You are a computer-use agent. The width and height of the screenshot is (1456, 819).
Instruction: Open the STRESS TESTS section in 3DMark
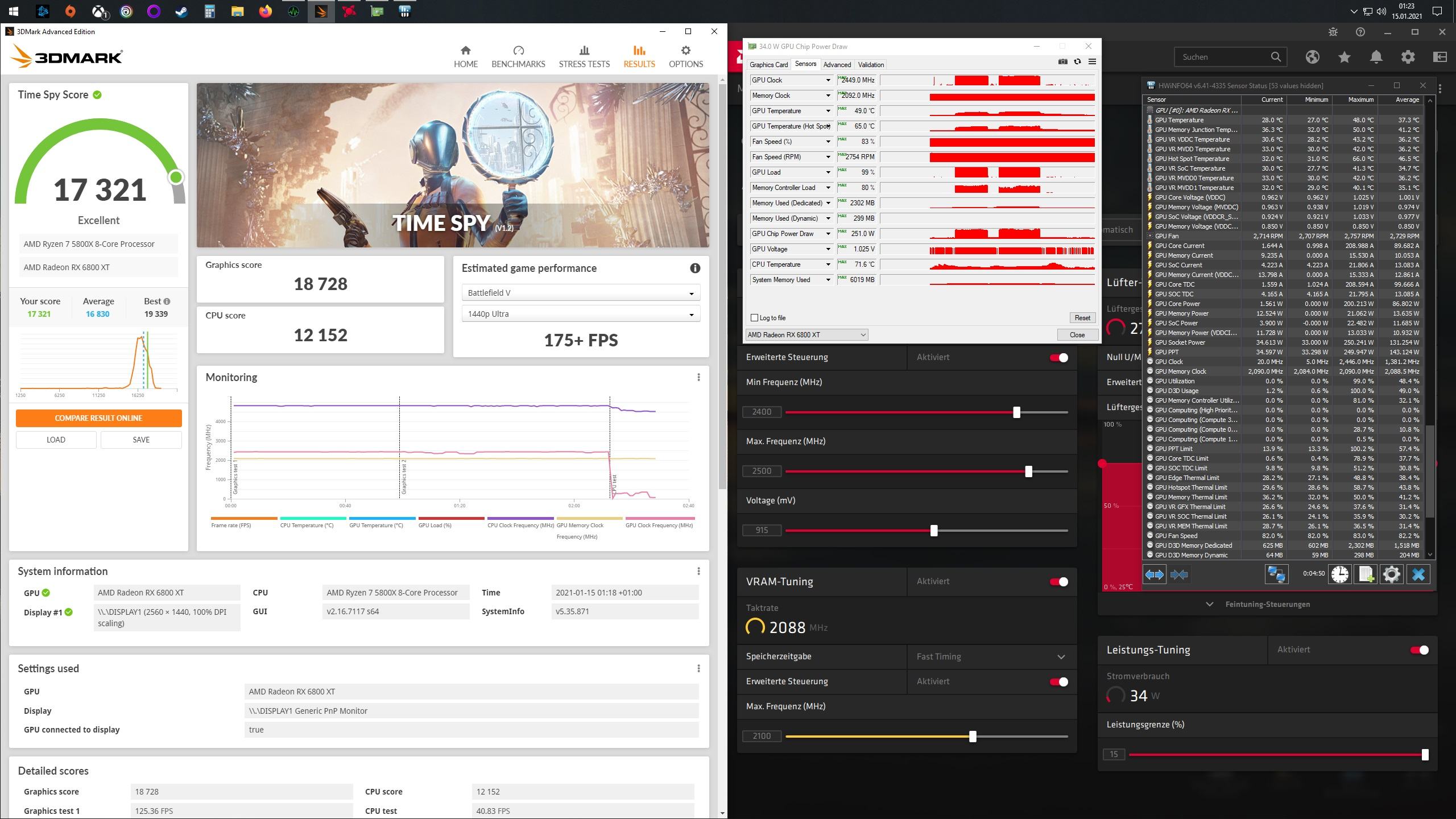click(x=584, y=57)
